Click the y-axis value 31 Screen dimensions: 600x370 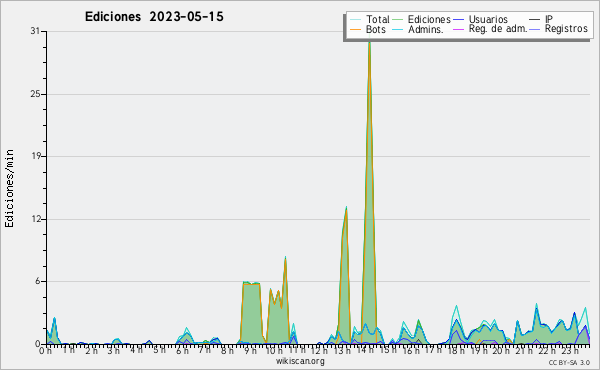pos(35,31)
